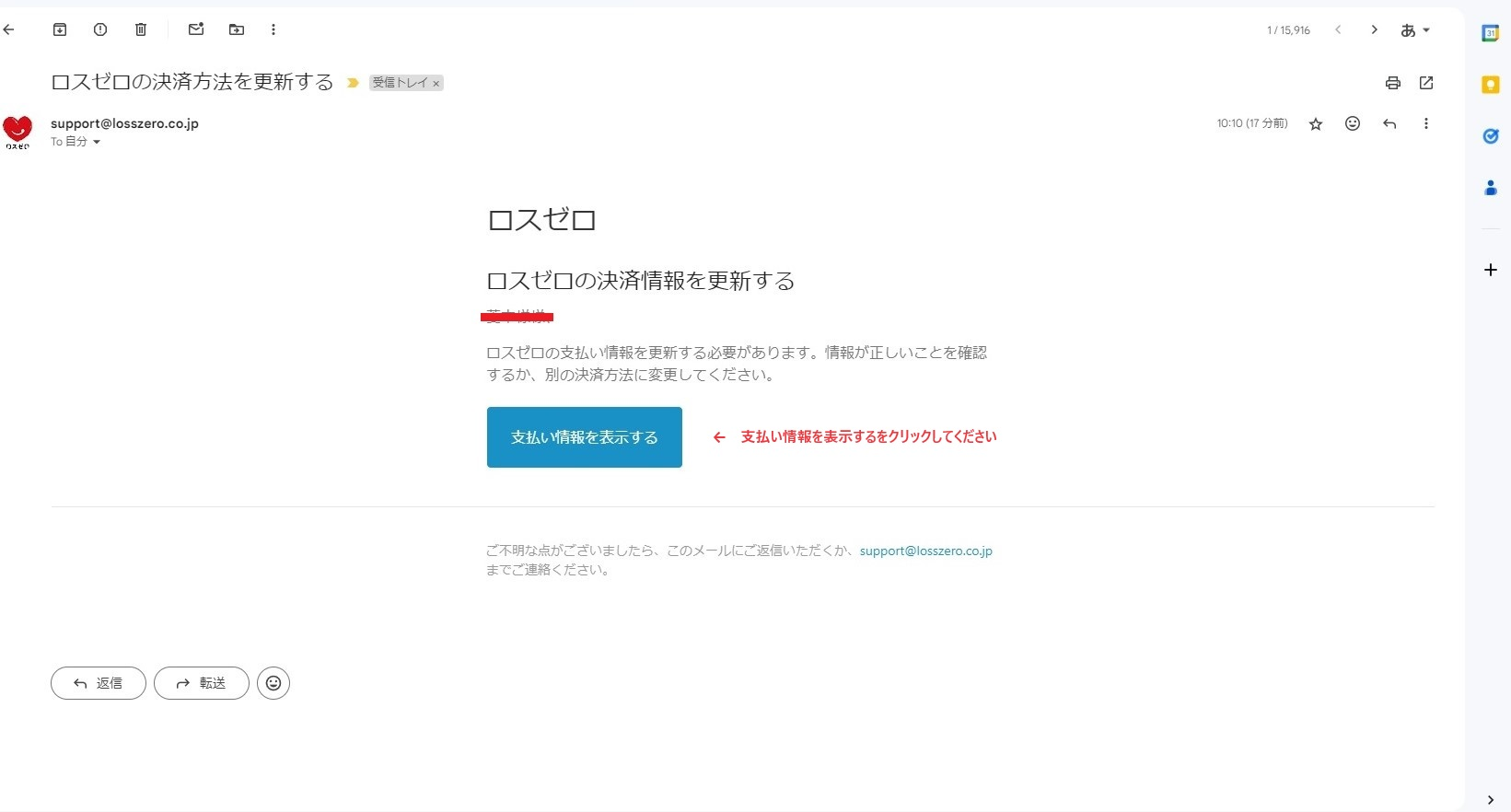This screenshot has height=812, width=1511.
Task: Open the support@losszero.co.jp link in footer
Action: point(926,551)
